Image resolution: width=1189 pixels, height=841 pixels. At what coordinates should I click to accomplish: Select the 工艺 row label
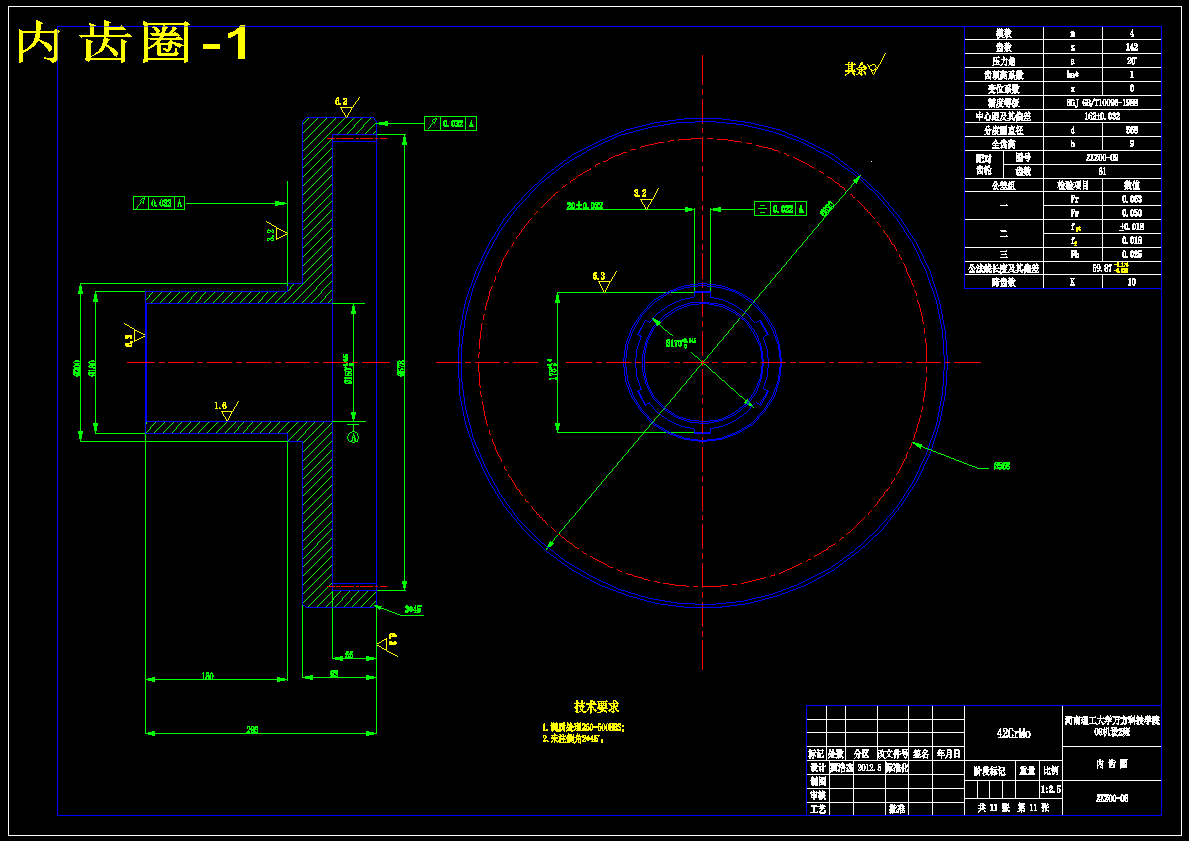coord(817,809)
